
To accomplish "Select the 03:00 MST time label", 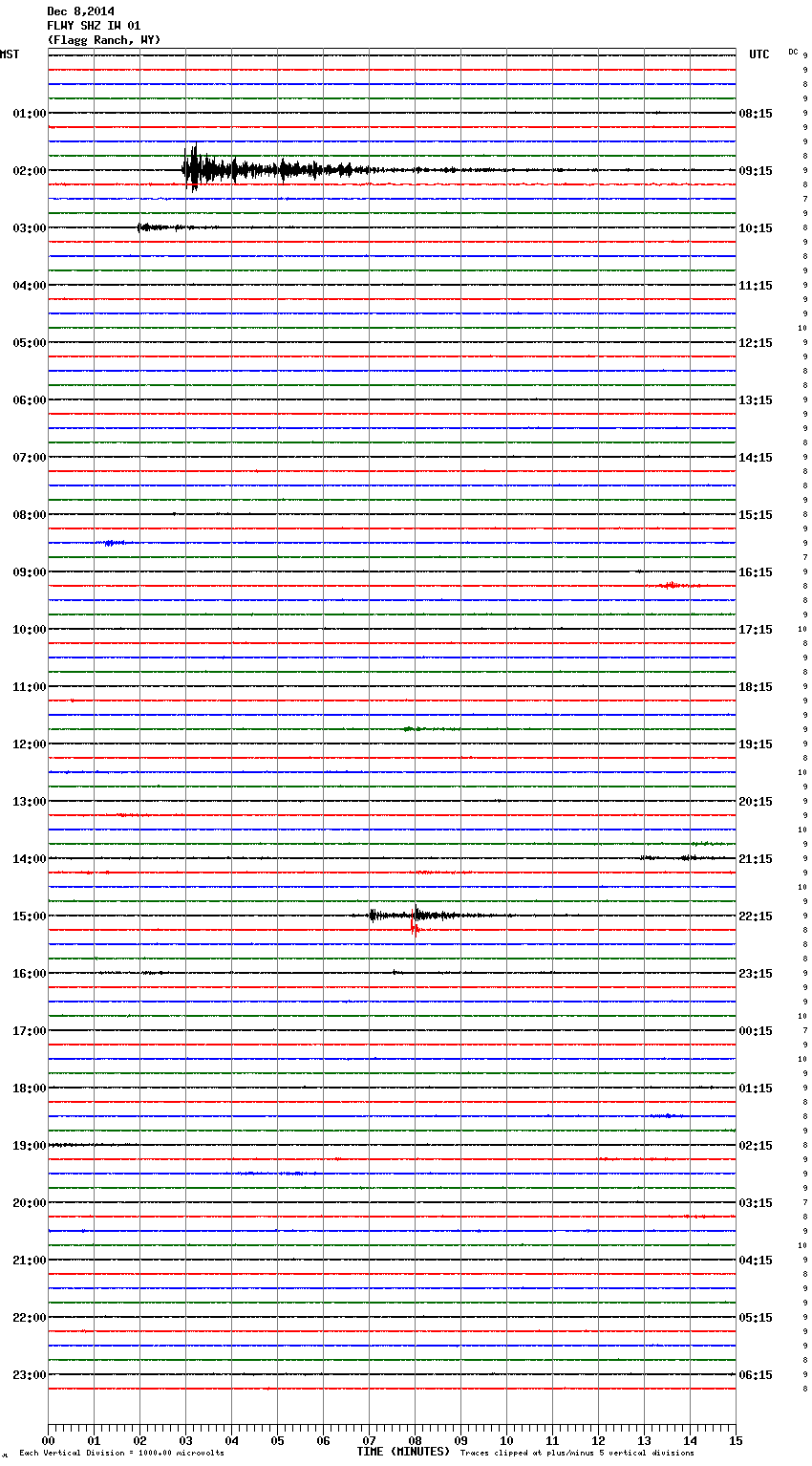I will (29, 228).
